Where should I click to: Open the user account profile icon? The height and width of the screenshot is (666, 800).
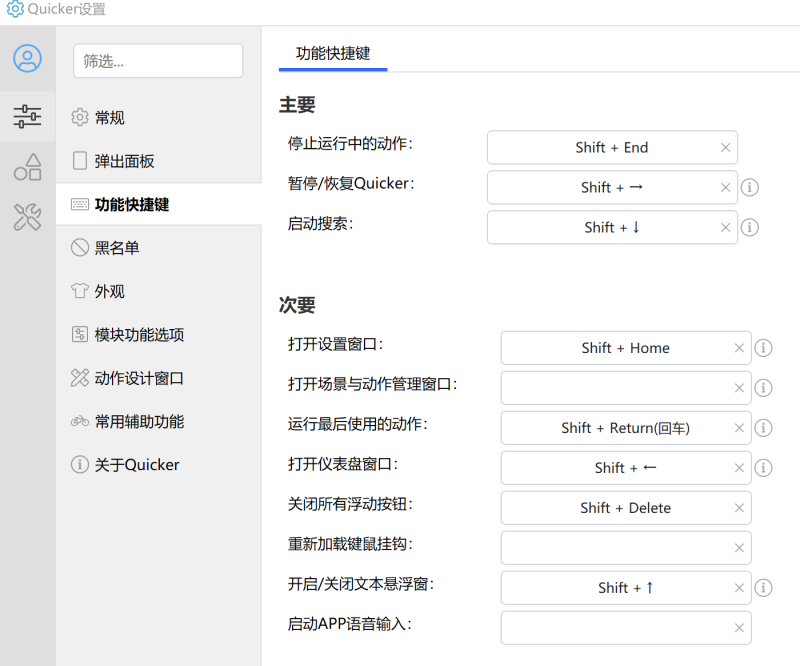[28, 58]
